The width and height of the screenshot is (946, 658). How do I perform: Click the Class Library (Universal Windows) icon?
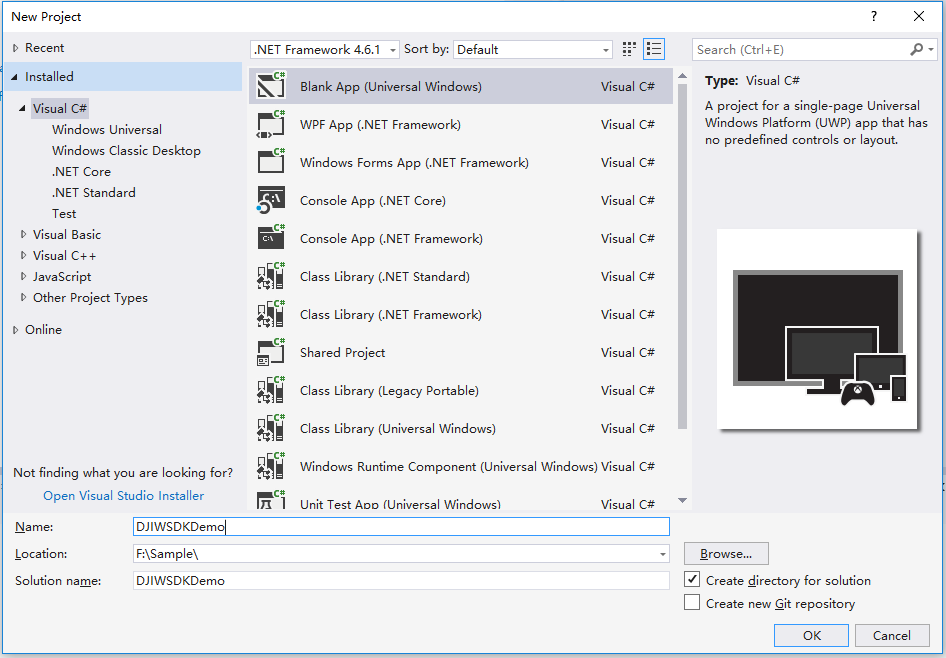(x=271, y=428)
